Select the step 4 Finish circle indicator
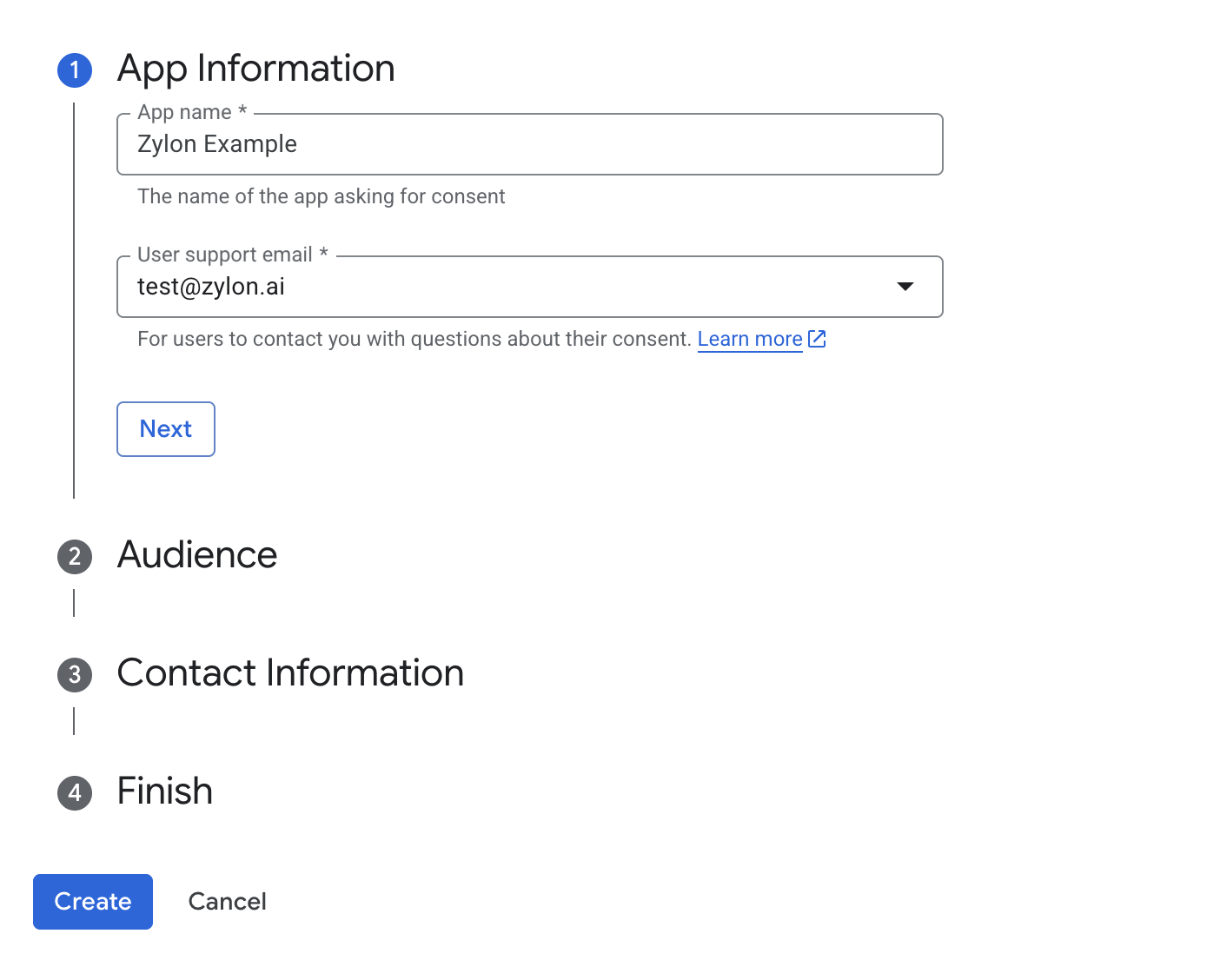1220x980 pixels. 75,793
